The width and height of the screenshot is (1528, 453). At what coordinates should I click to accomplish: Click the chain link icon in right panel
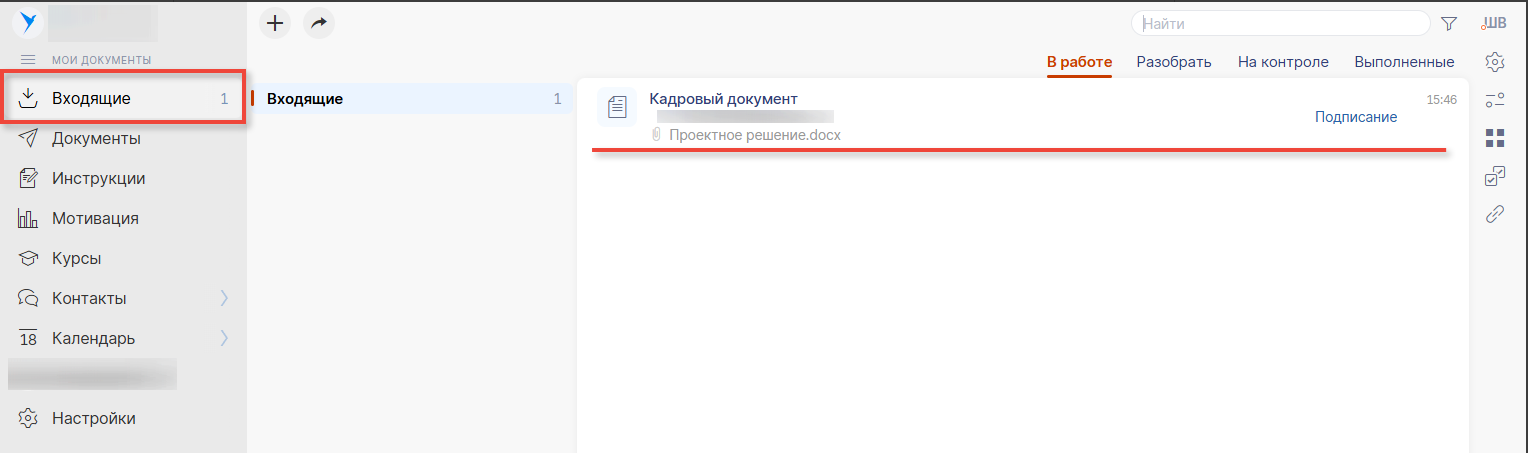[1495, 213]
